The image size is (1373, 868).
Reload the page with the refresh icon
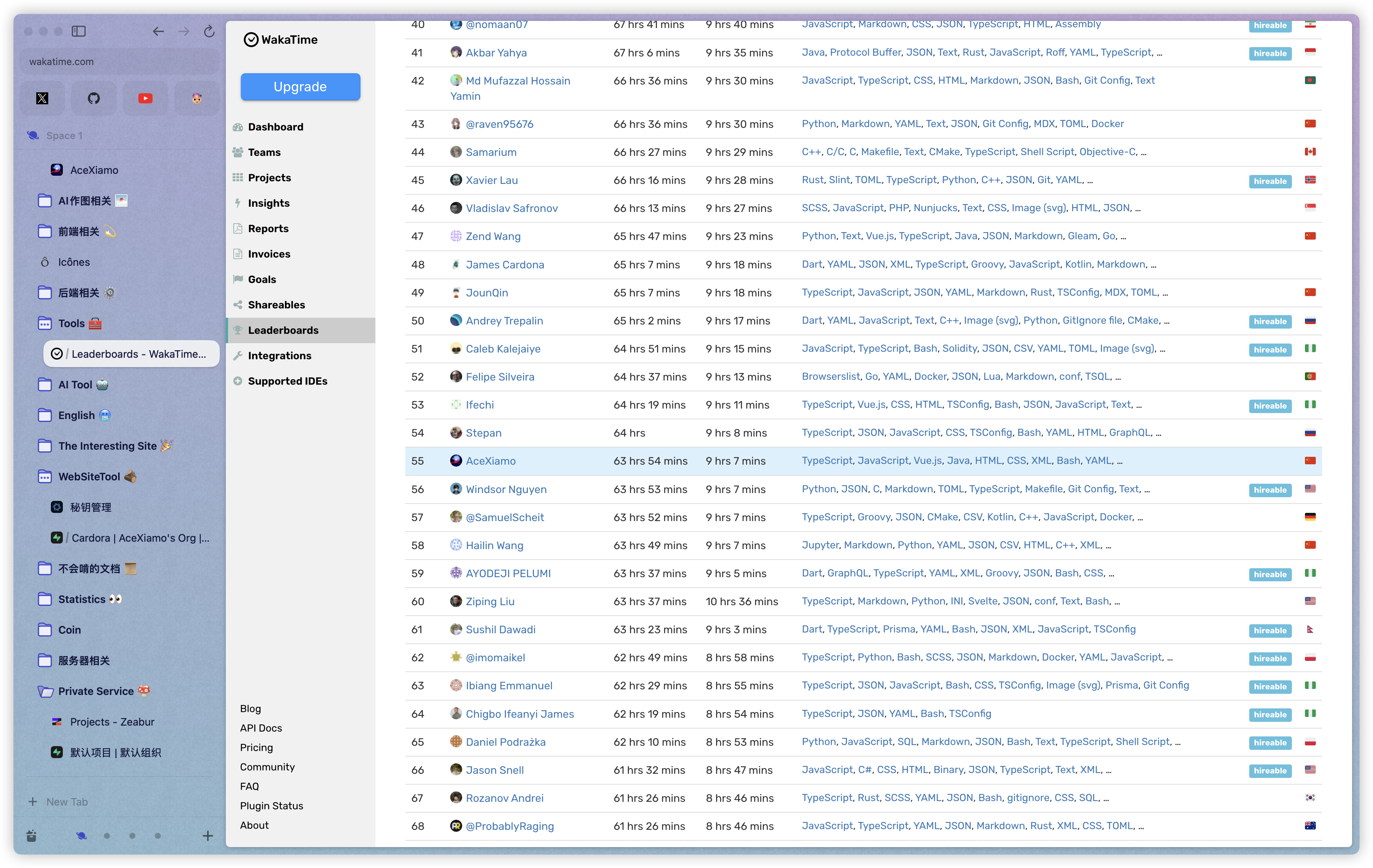(209, 31)
